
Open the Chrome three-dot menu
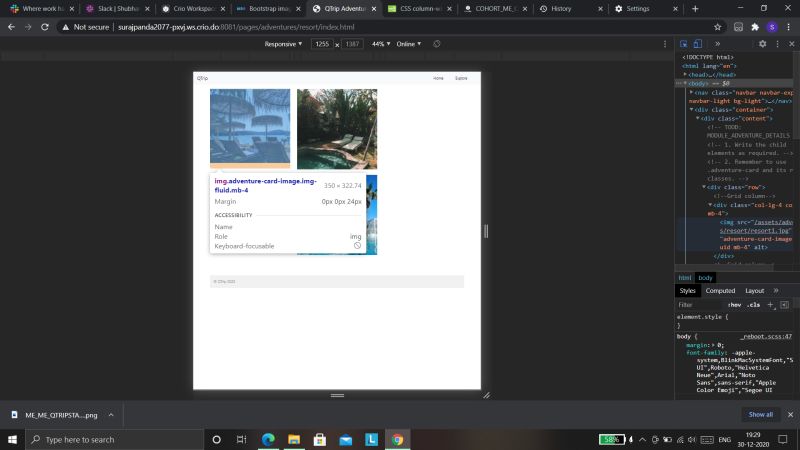[x=788, y=27]
